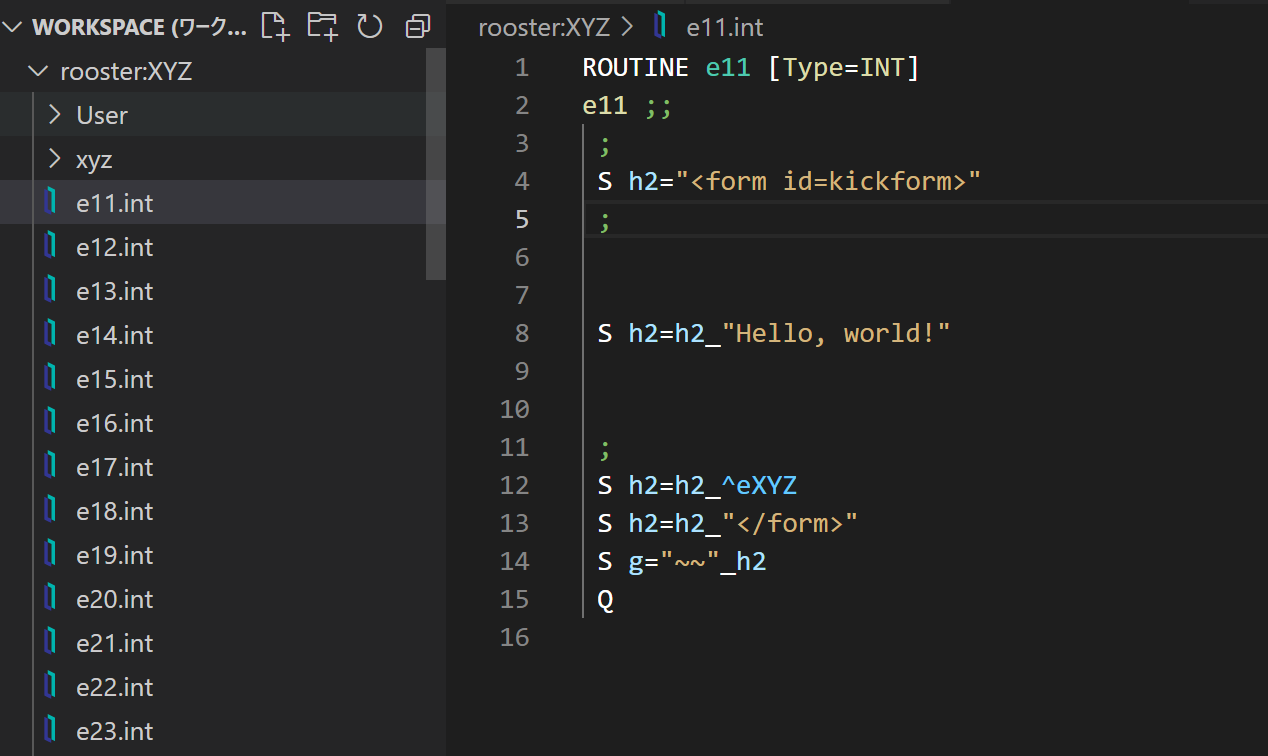Click the file icon beside e20.int
Screen dimensions: 1268x756
tap(51, 599)
